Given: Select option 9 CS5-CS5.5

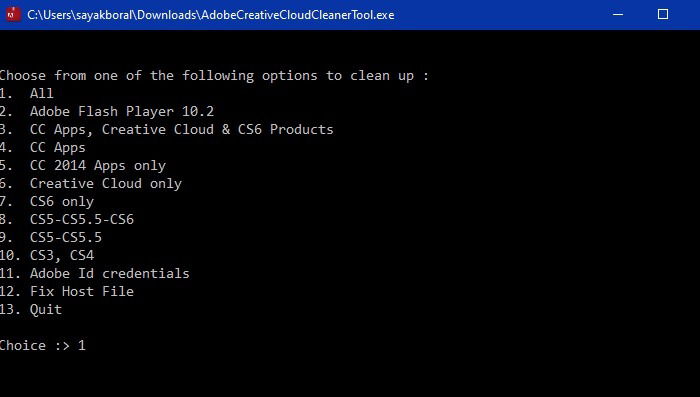Looking at the screenshot, I should point(51,237).
